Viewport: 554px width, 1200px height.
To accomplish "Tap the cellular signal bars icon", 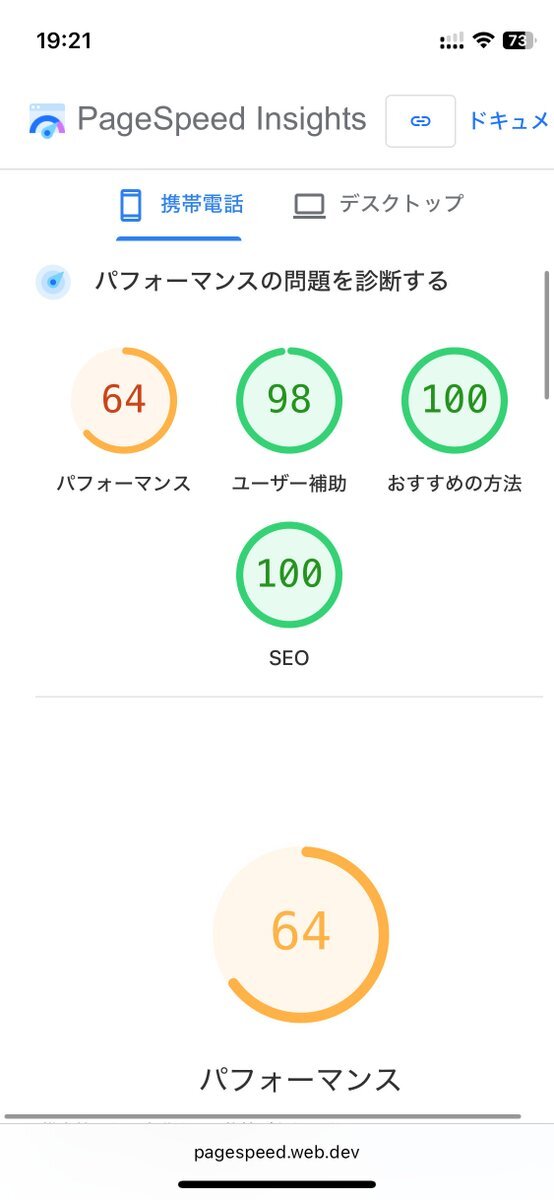I will coord(452,42).
